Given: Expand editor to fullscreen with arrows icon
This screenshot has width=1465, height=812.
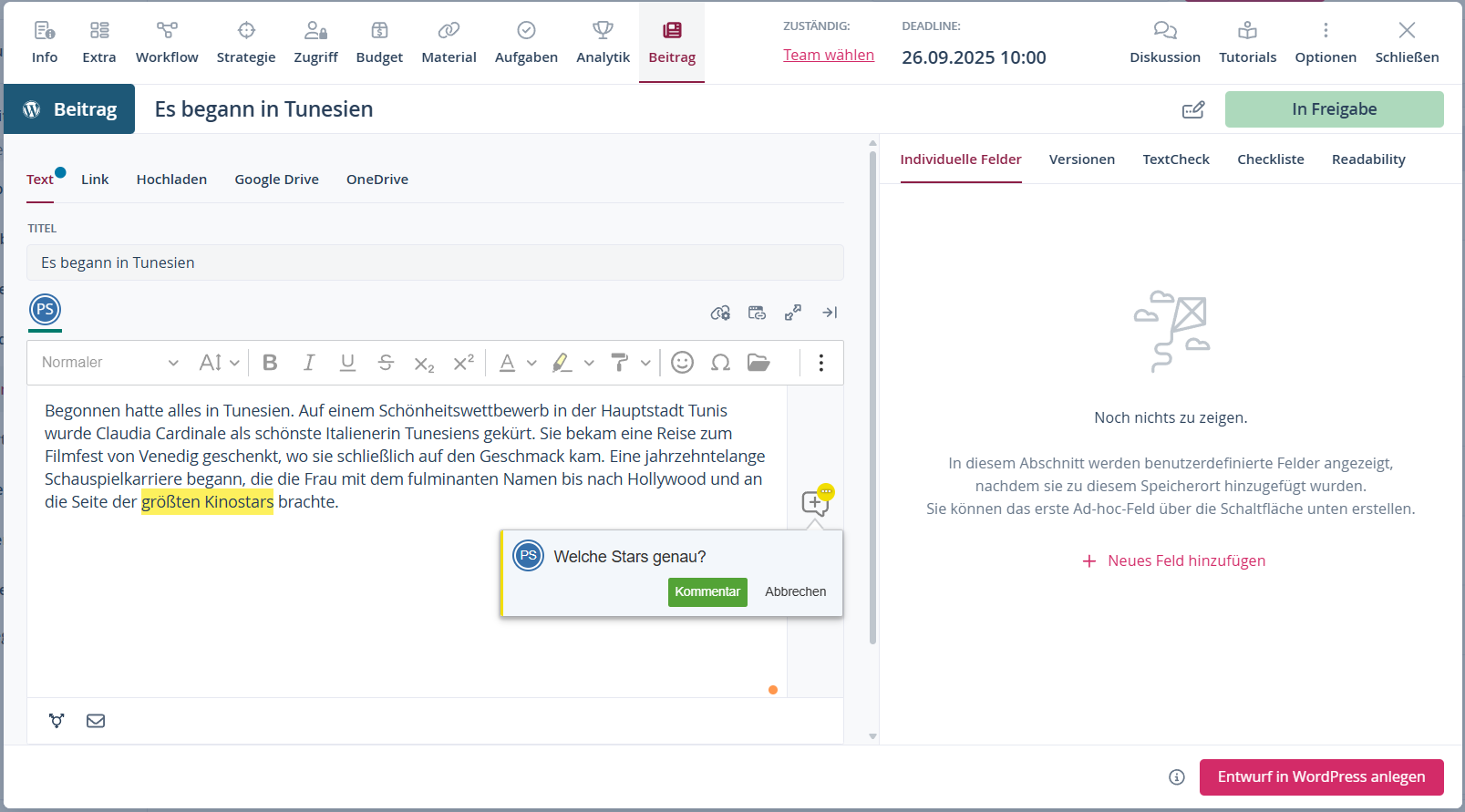Looking at the screenshot, I should [x=793, y=313].
